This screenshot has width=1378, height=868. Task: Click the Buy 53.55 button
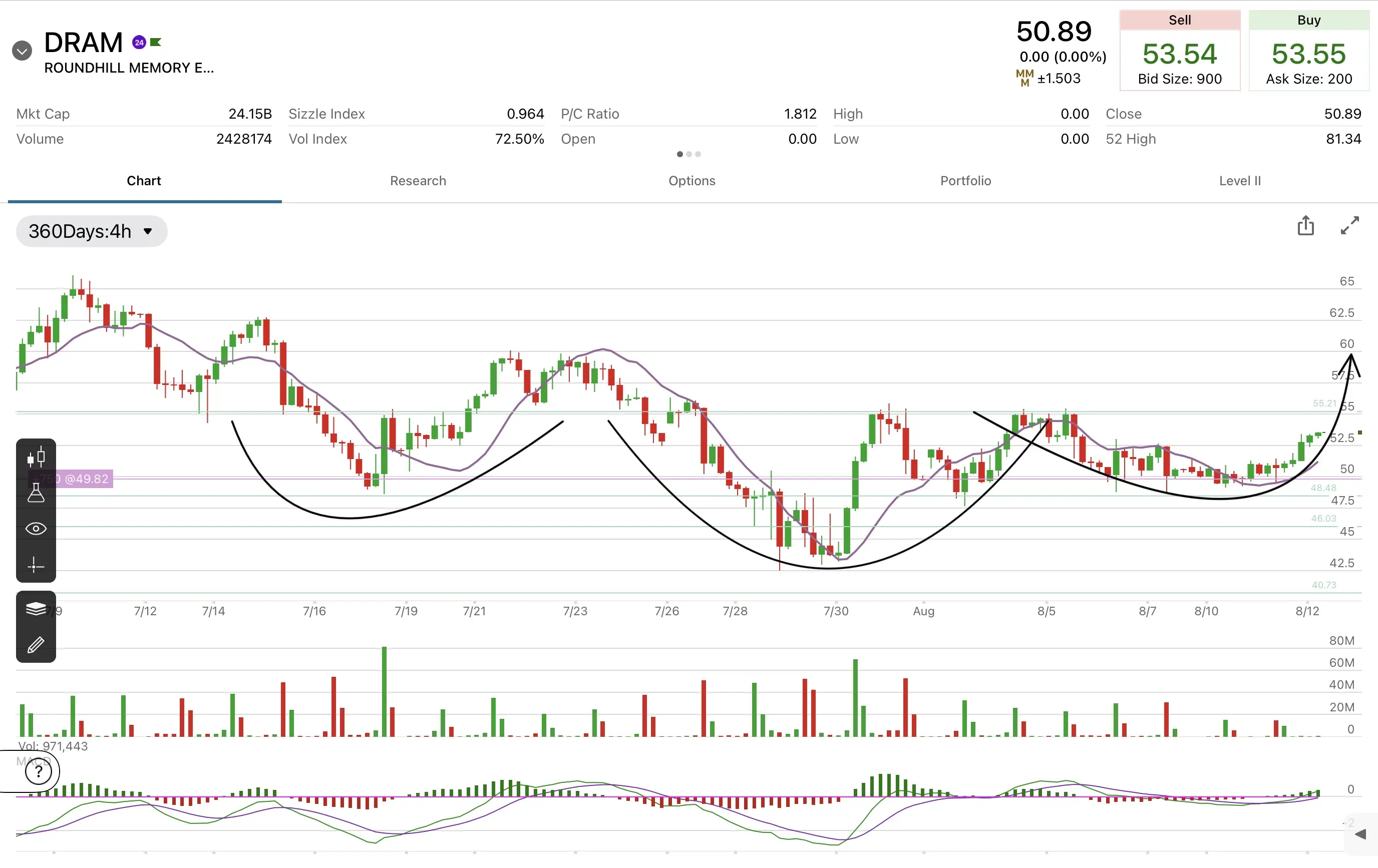click(1309, 51)
